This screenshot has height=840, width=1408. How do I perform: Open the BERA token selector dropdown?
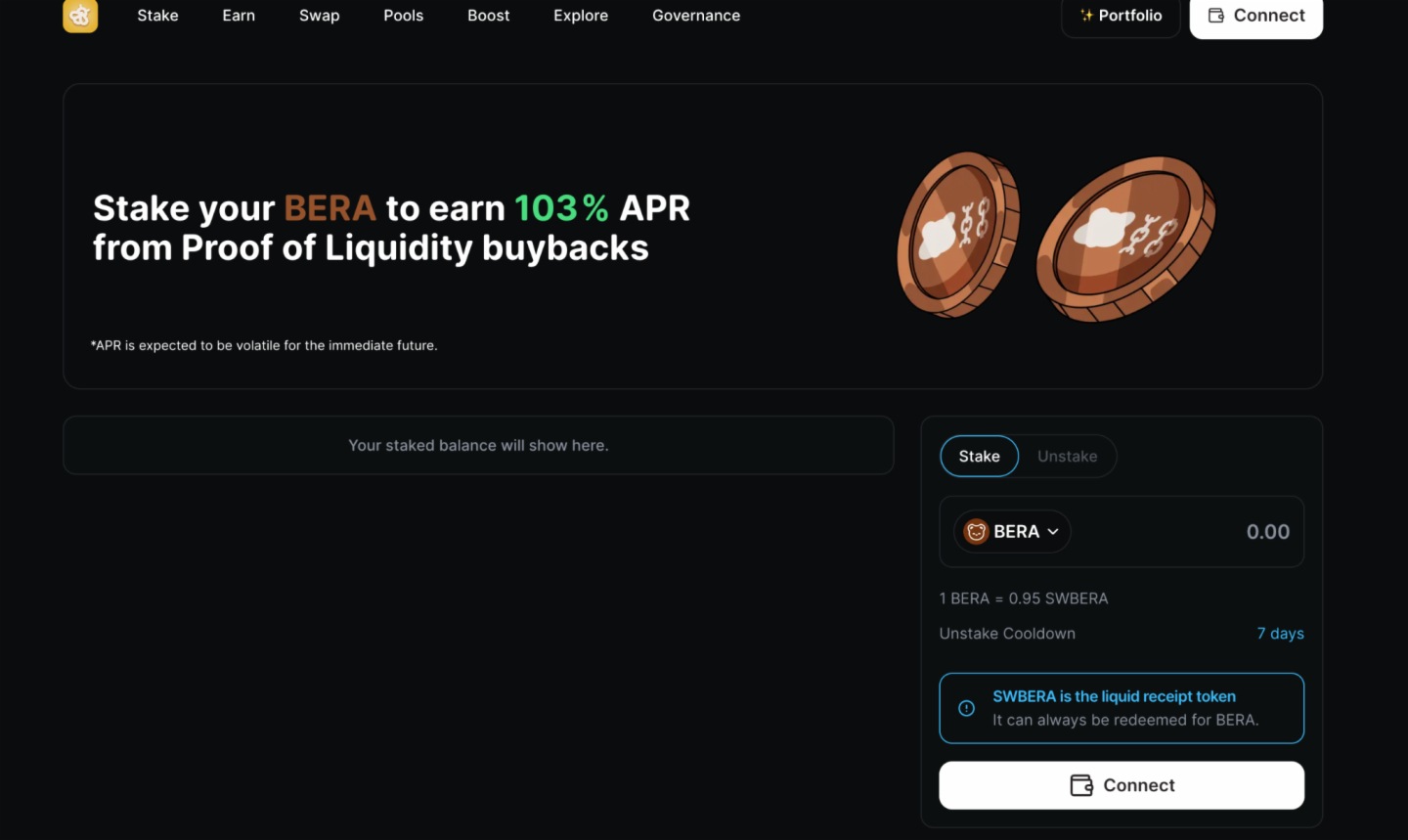click(x=1012, y=532)
